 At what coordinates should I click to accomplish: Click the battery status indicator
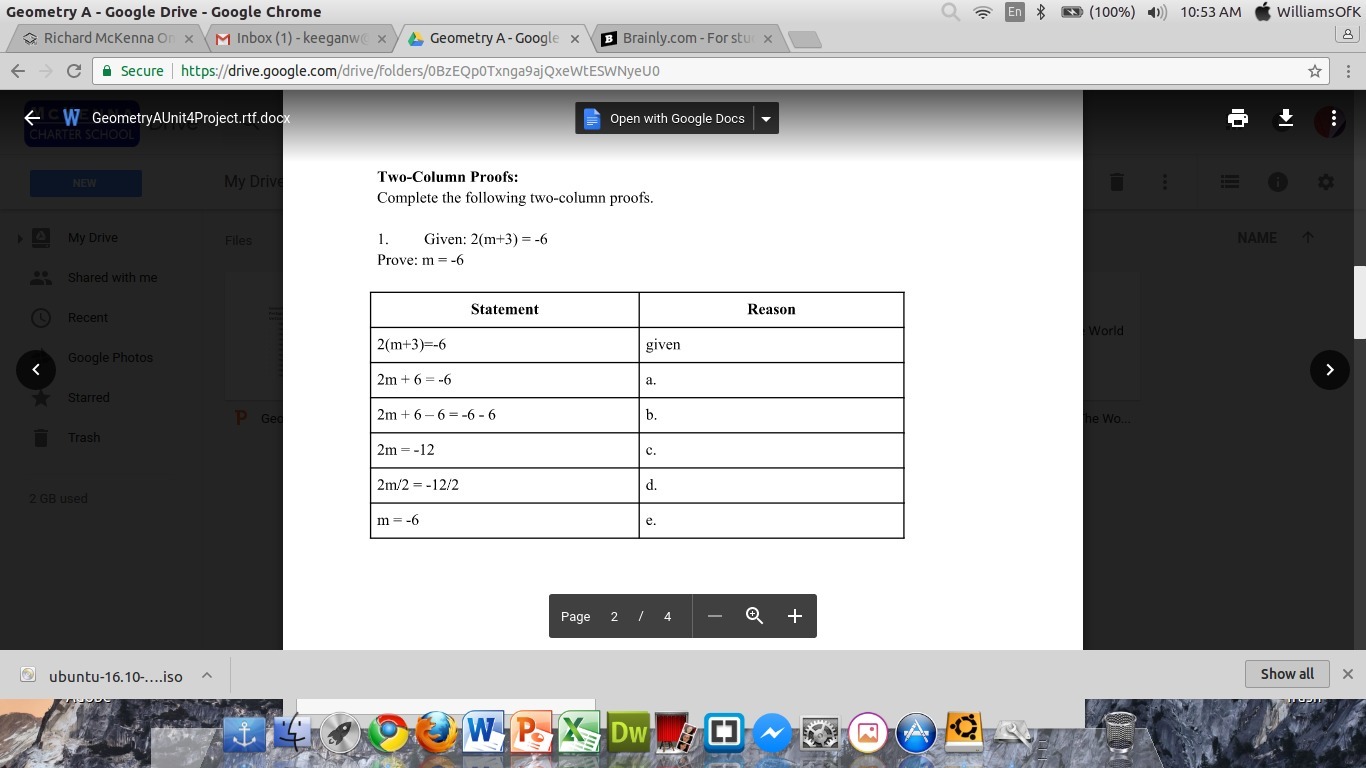coord(1098,12)
